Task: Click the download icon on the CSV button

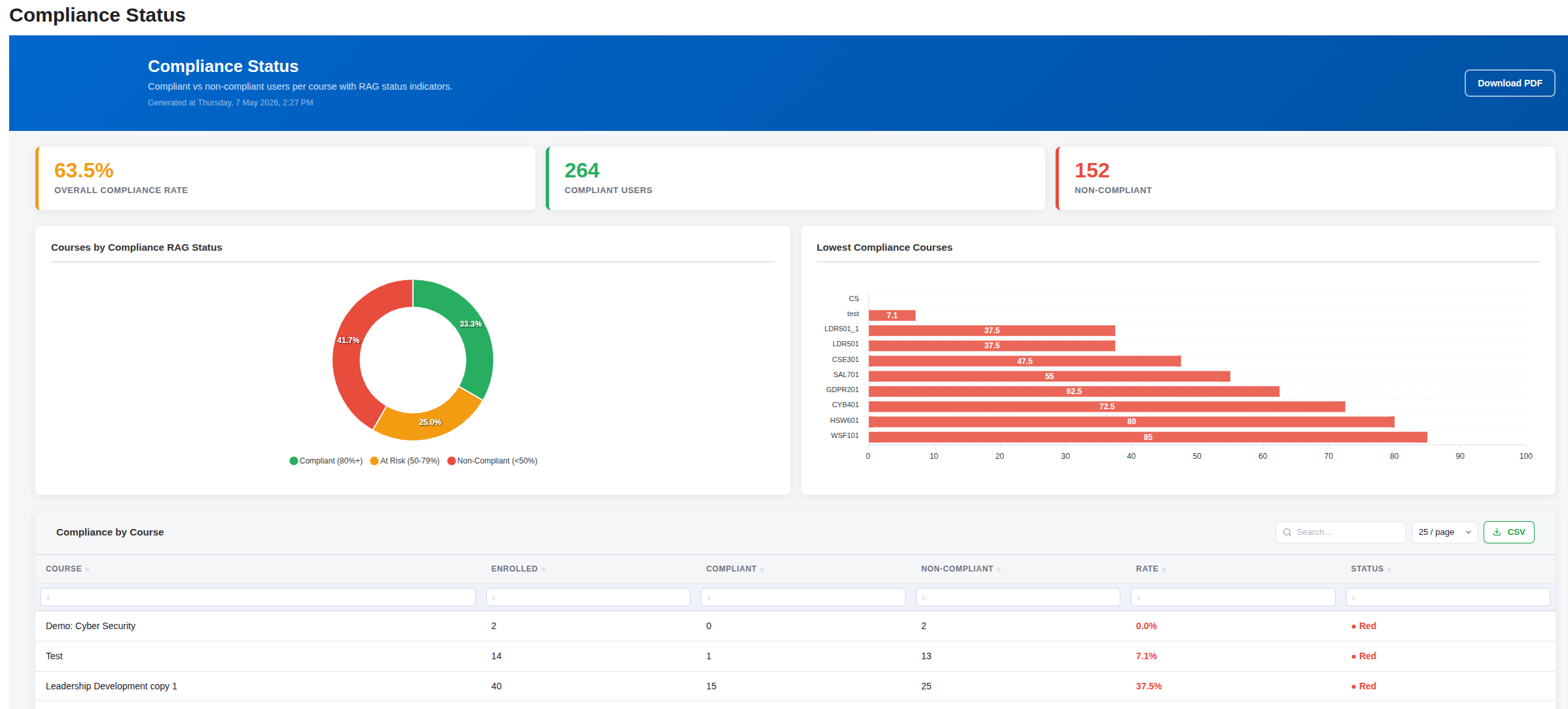Action: tap(1497, 532)
